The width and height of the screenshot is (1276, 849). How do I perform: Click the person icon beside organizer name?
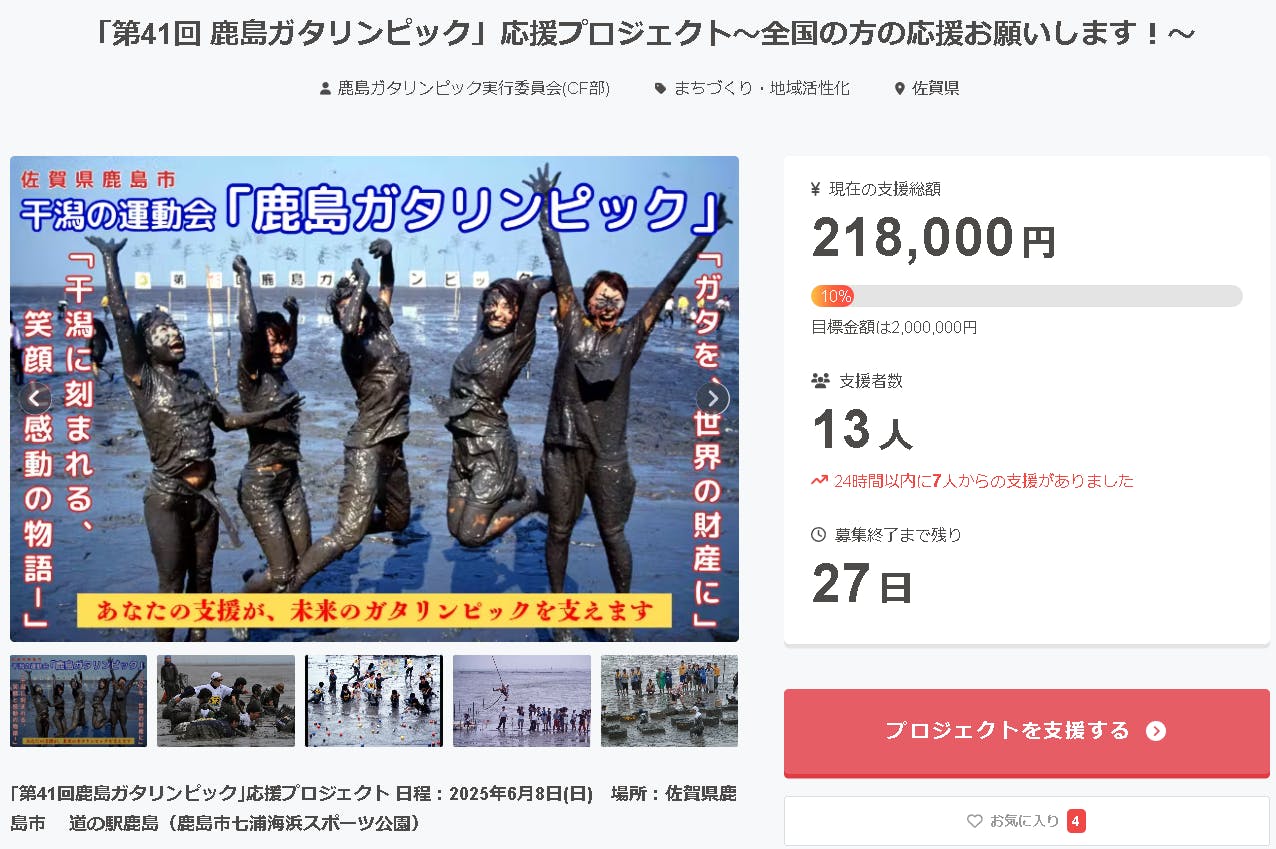point(325,88)
